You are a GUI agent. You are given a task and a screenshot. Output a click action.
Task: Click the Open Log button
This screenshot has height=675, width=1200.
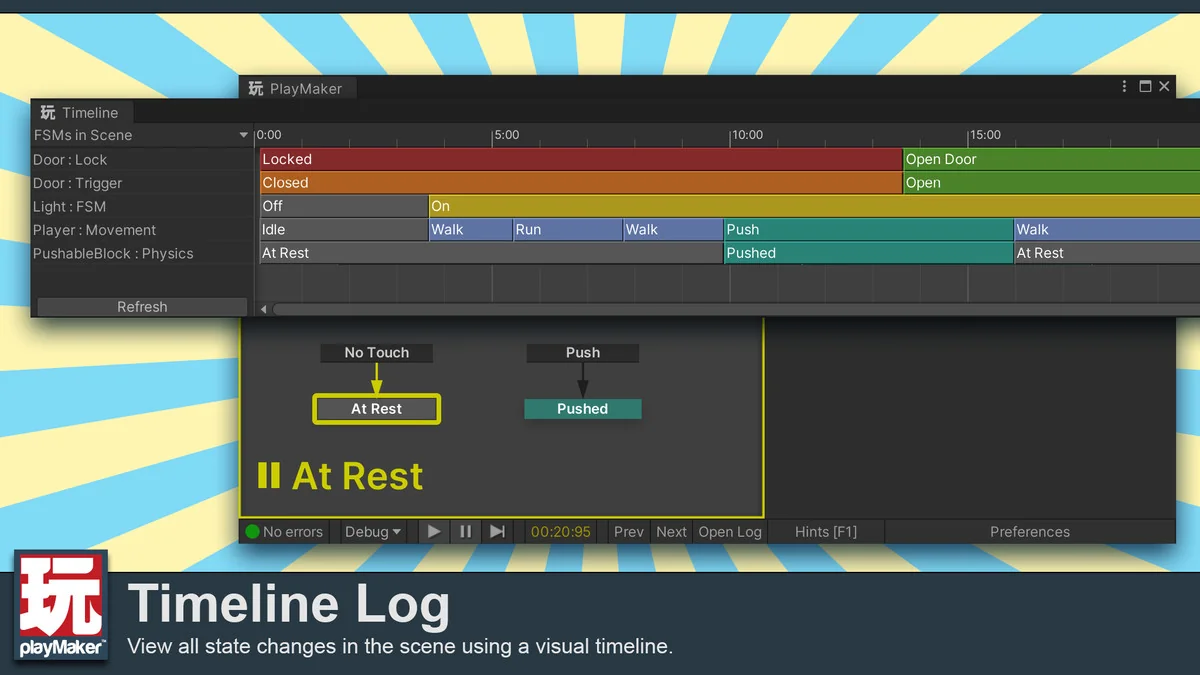730,532
